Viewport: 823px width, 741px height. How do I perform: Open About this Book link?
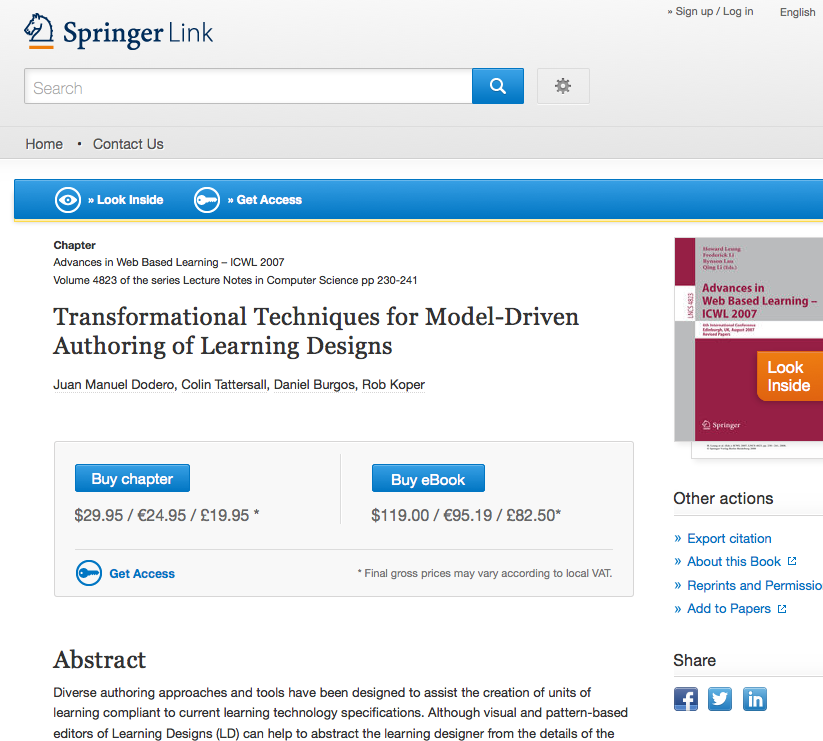point(734,561)
